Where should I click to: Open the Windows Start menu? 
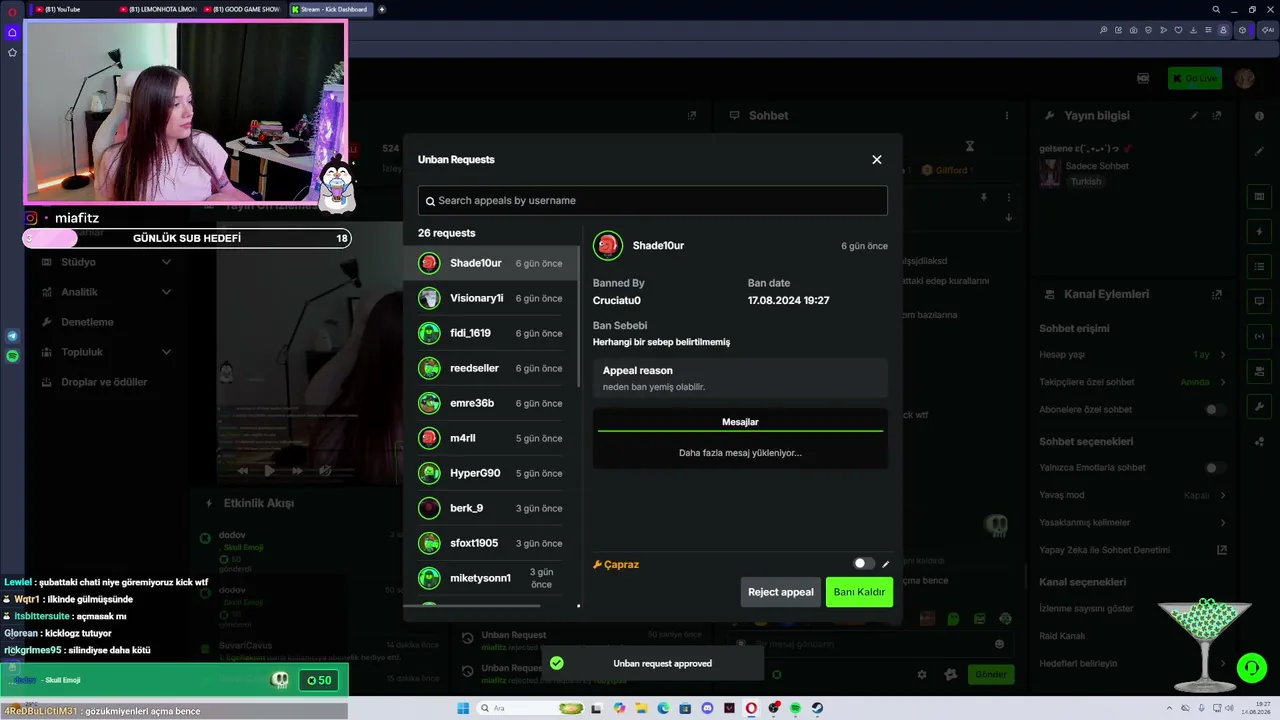[463, 709]
